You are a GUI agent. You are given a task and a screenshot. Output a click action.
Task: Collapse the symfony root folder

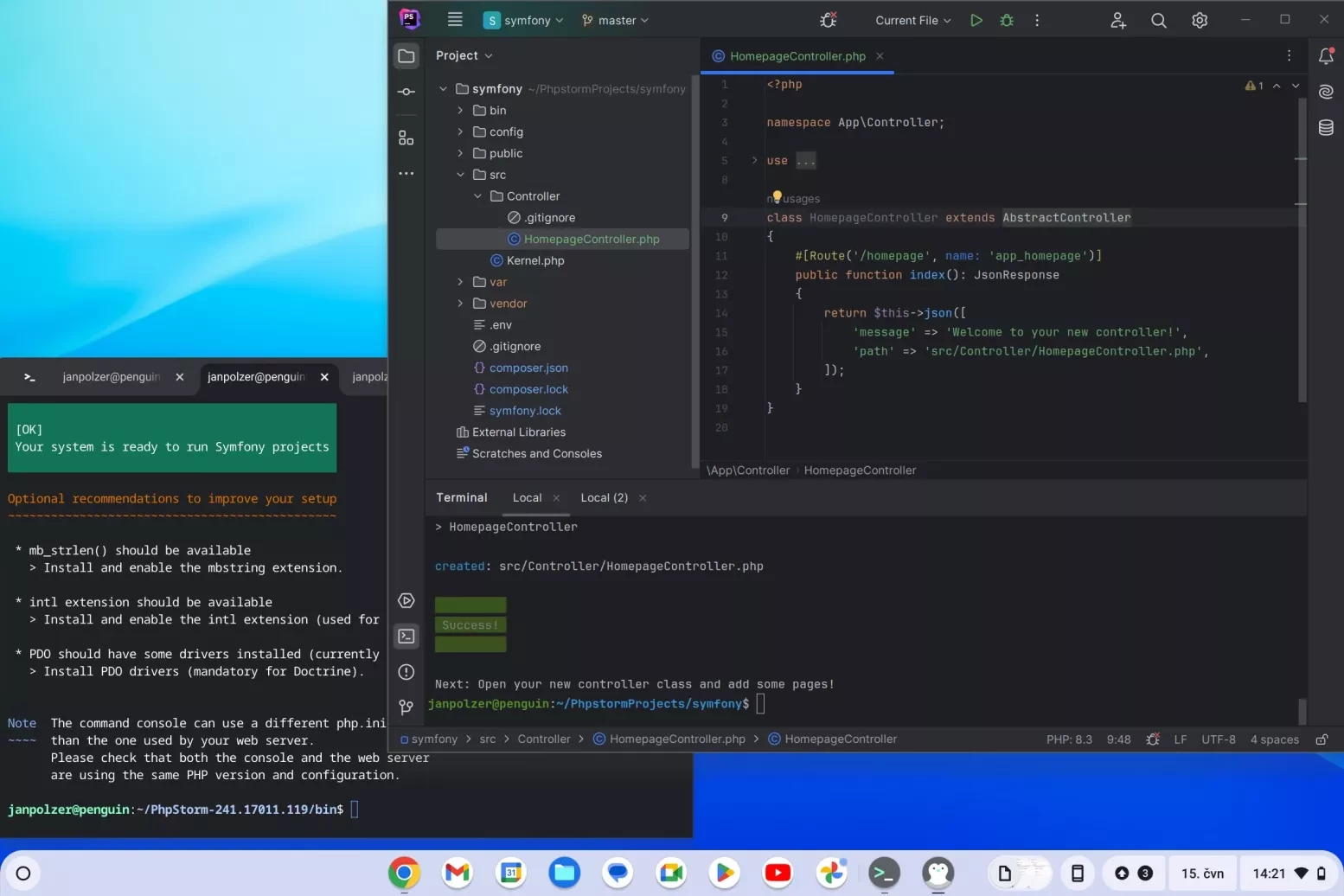click(x=444, y=89)
